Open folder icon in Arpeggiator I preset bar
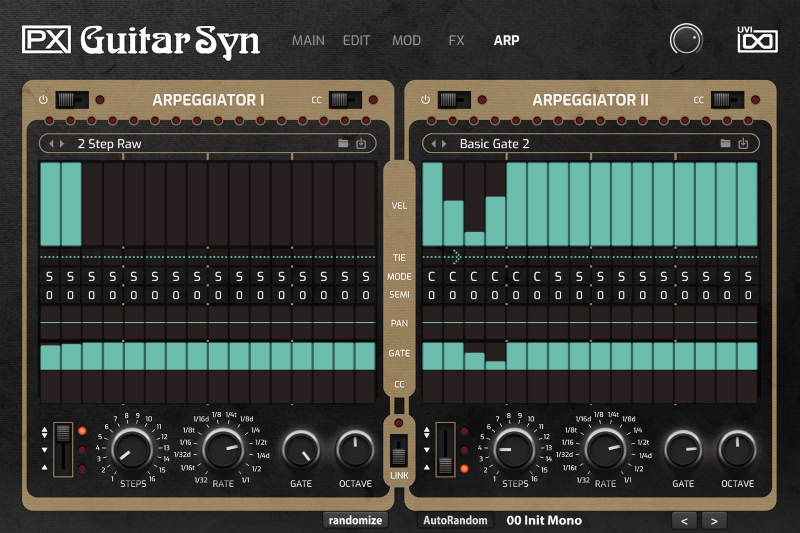Image resolution: width=800 pixels, height=533 pixels. [343, 143]
